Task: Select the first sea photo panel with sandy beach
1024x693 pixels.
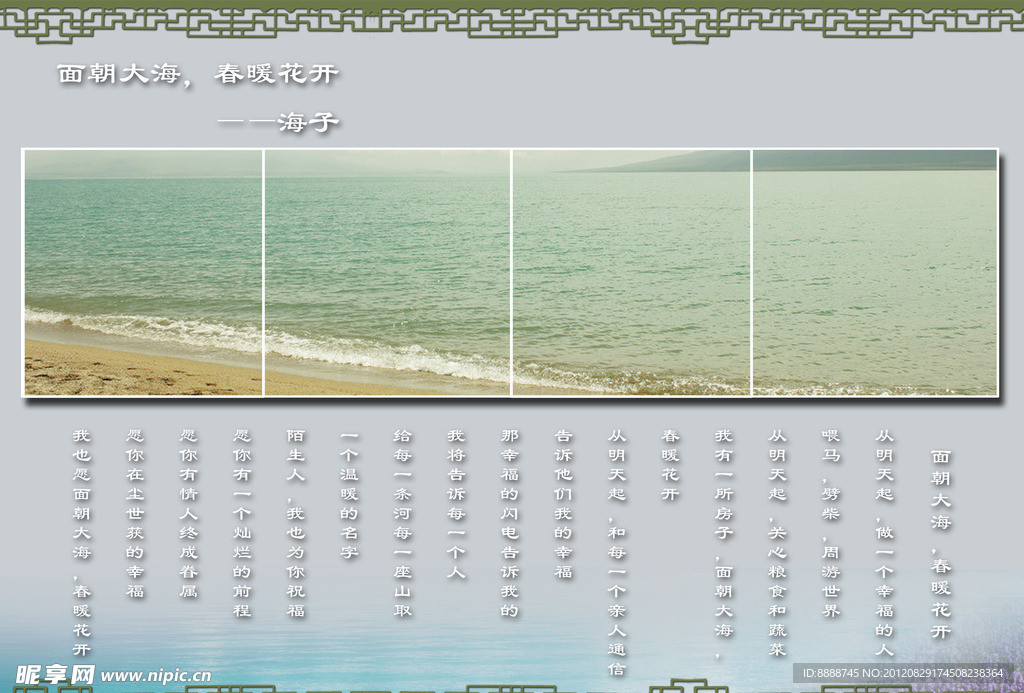Action: (143, 272)
